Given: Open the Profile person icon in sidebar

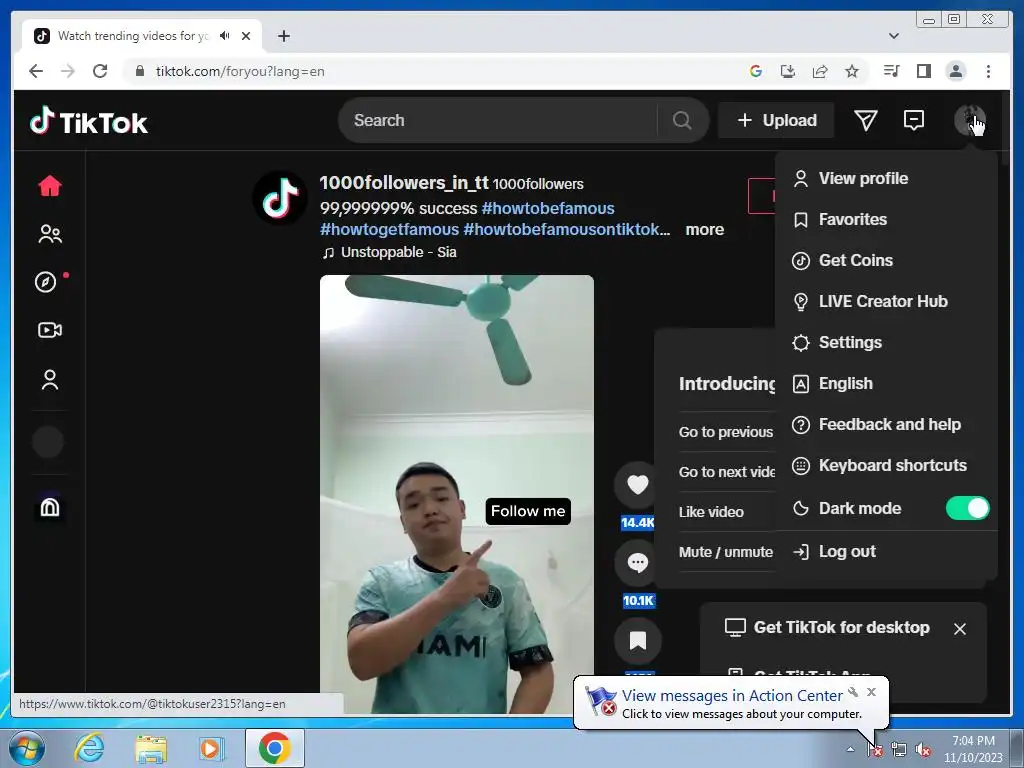Looking at the screenshot, I should tap(50, 379).
